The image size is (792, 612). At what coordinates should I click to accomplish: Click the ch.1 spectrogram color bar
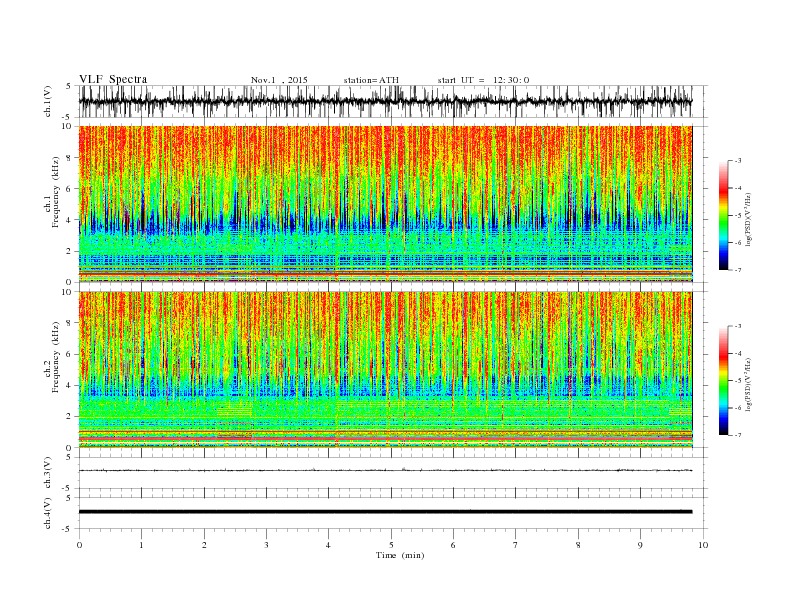click(723, 215)
